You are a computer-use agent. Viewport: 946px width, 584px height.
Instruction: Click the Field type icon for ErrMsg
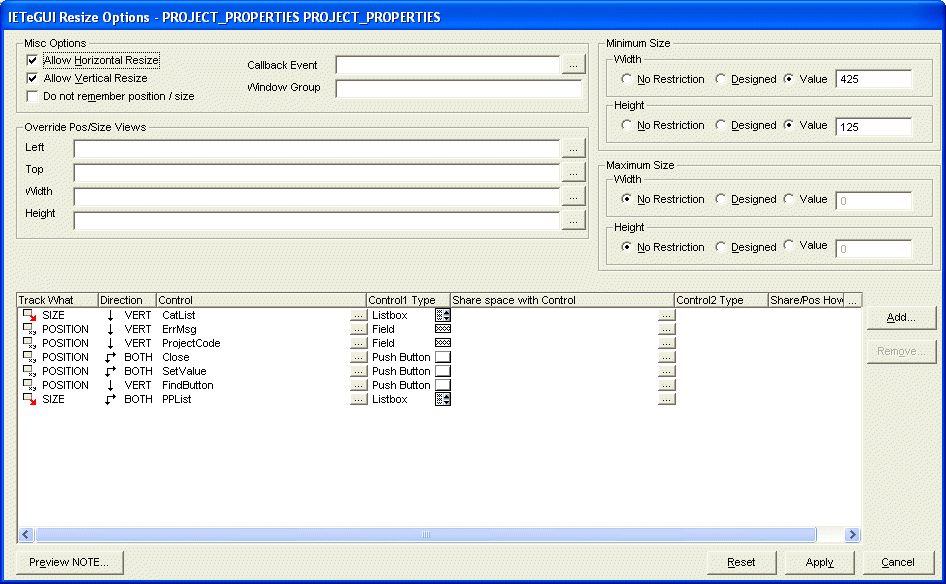[442, 329]
